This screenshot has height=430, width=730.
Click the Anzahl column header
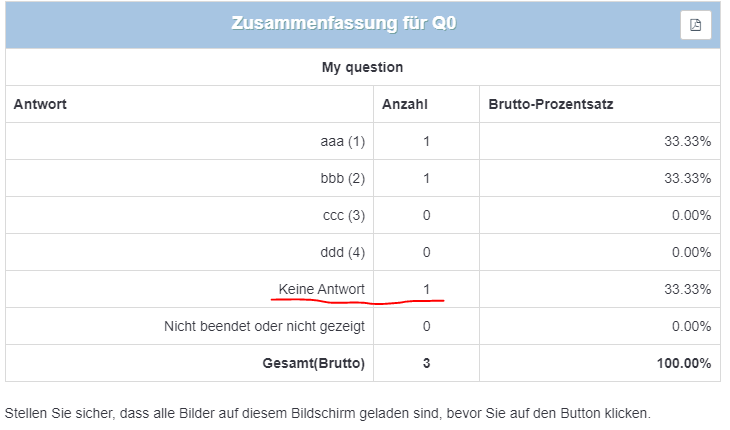tap(405, 104)
